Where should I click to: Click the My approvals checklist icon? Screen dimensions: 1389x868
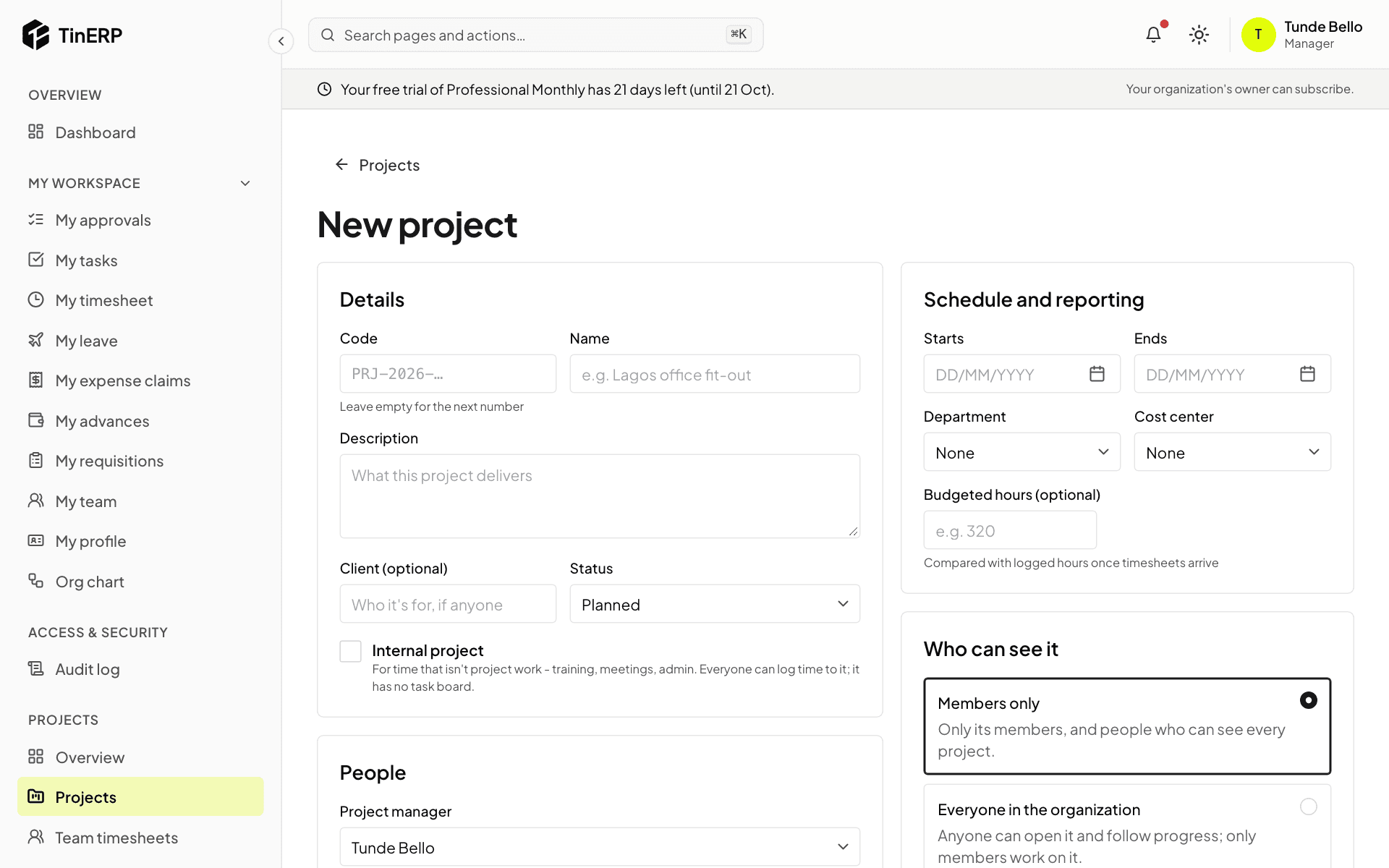click(35, 219)
